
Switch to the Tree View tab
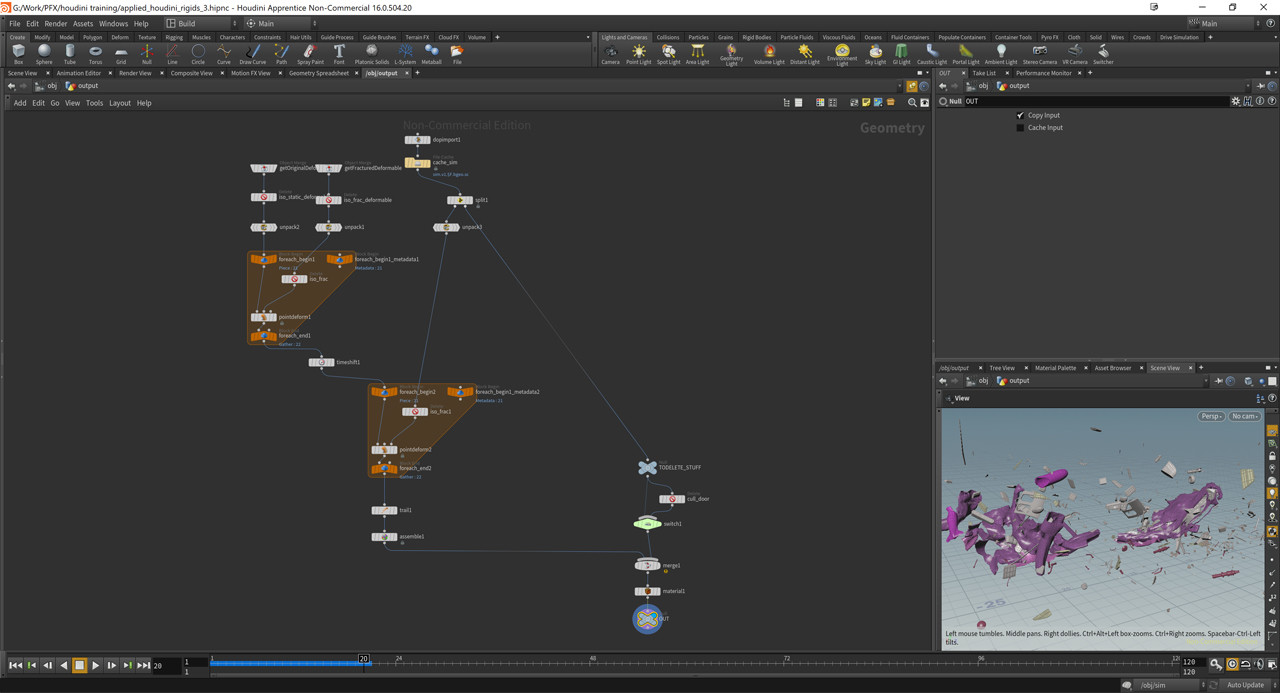pos(1001,367)
